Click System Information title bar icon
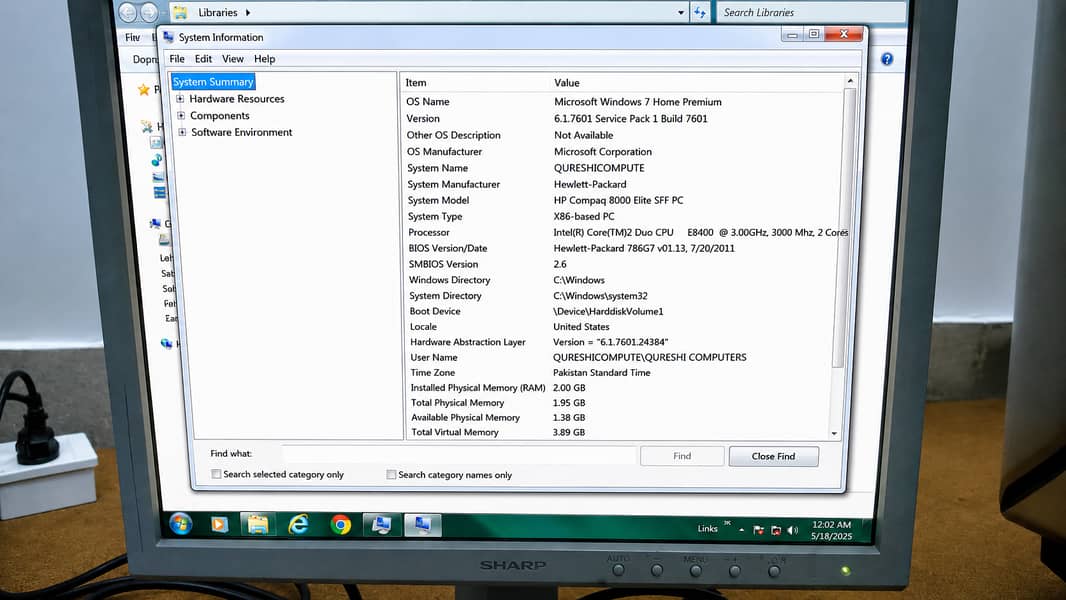The height and width of the screenshot is (600, 1066). (169, 37)
